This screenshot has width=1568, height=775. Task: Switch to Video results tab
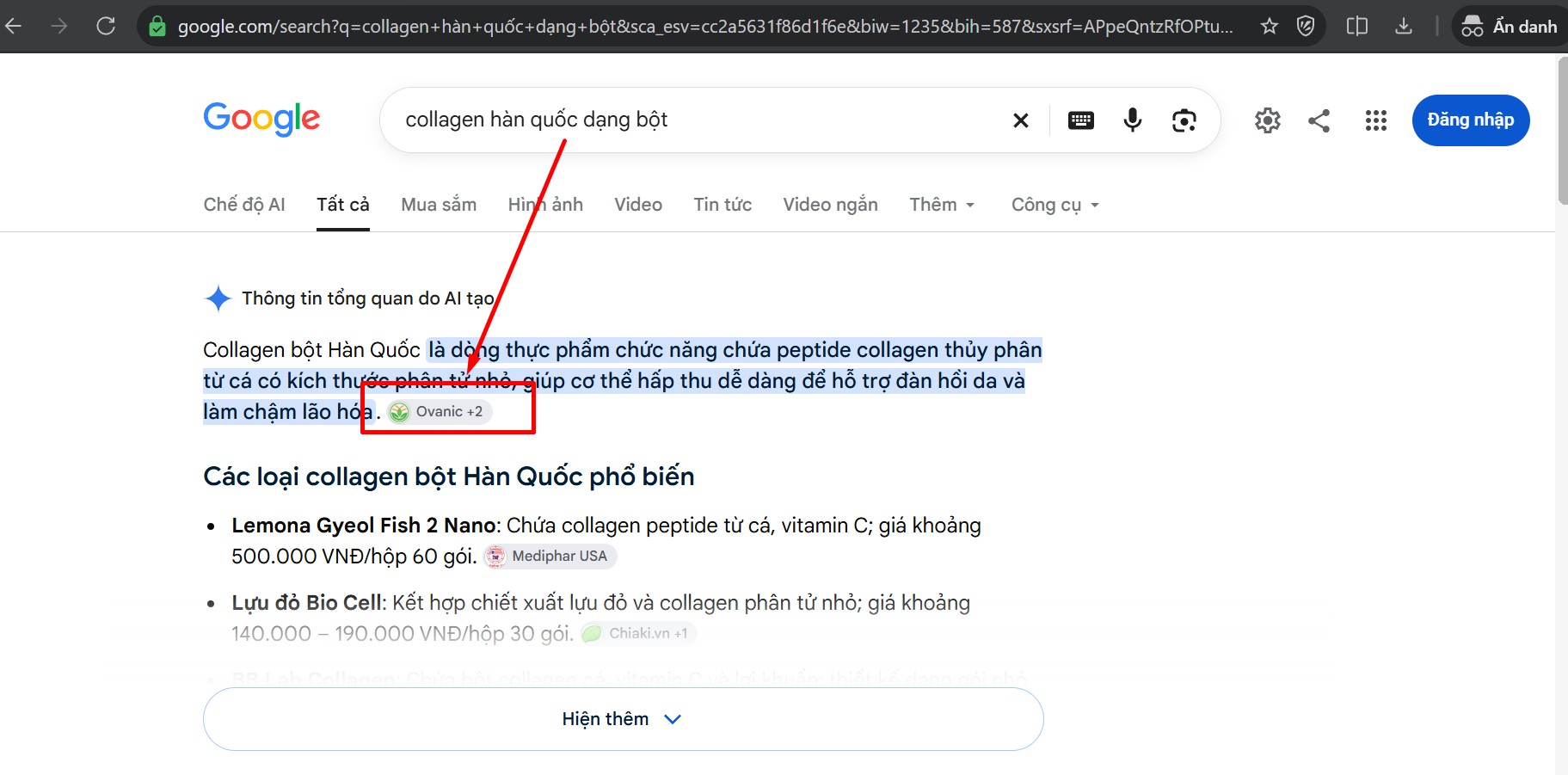(x=638, y=205)
